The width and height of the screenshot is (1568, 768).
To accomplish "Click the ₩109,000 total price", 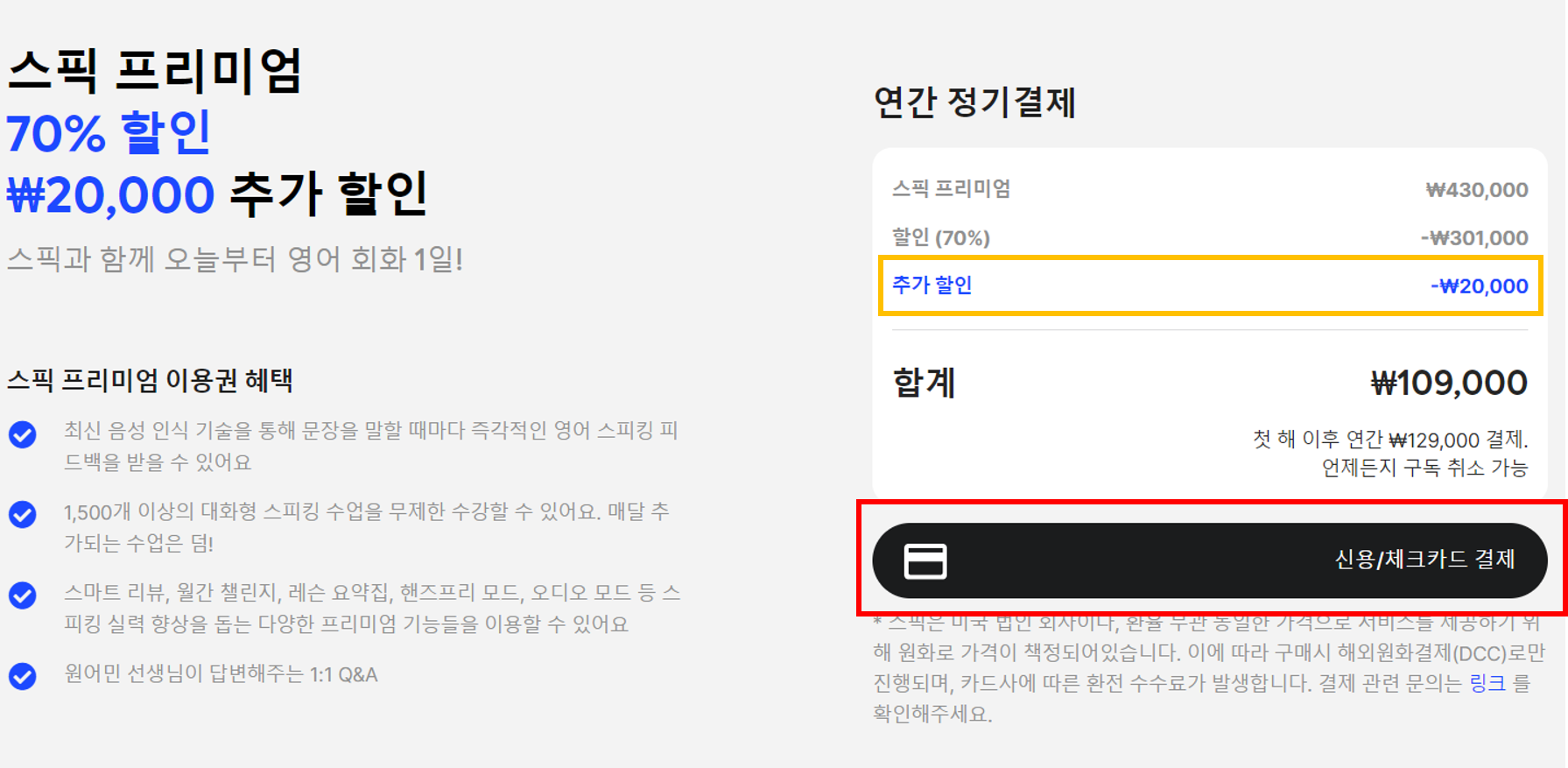I will [1449, 383].
